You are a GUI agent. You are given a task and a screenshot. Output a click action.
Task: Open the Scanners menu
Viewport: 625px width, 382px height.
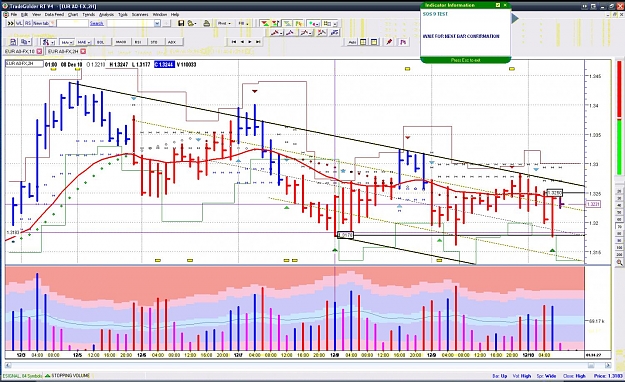tap(140, 14)
